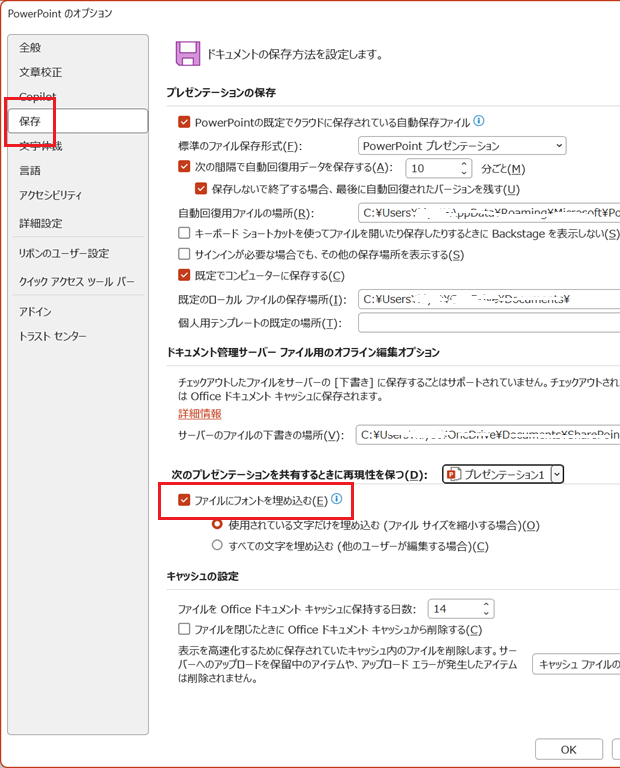Open the 詳細情報 link
This screenshot has width=620, height=768.
pyautogui.click(x=199, y=413)
